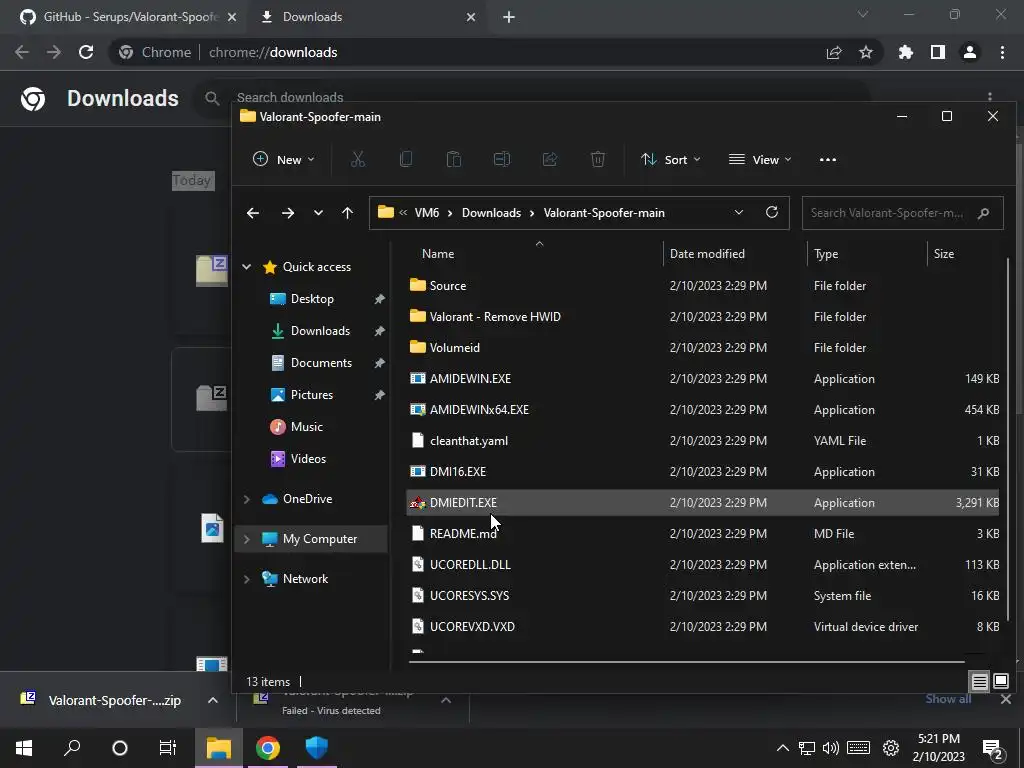The height and width of the screenshot is (768, 1024).
Task: Open a new Chrome tab
Action: 509,17
